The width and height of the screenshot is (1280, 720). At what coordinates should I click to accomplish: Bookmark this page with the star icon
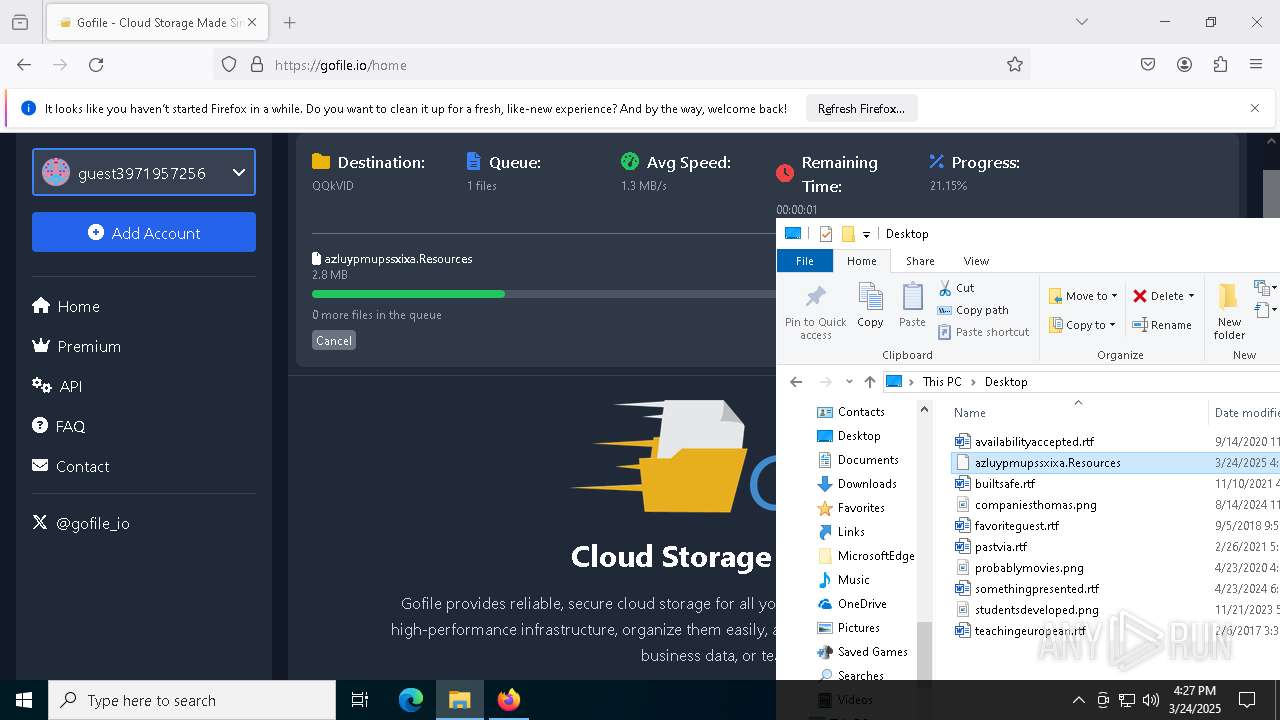click(1015, 65)
